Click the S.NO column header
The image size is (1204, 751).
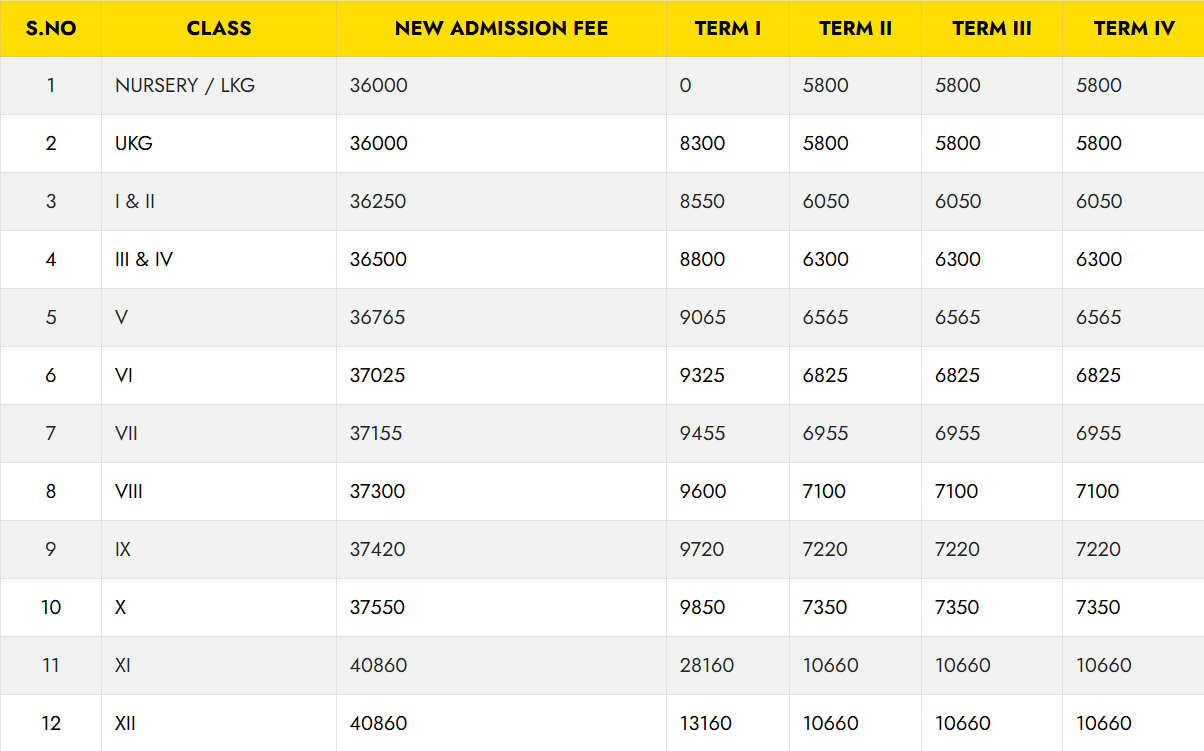(50, 29)
